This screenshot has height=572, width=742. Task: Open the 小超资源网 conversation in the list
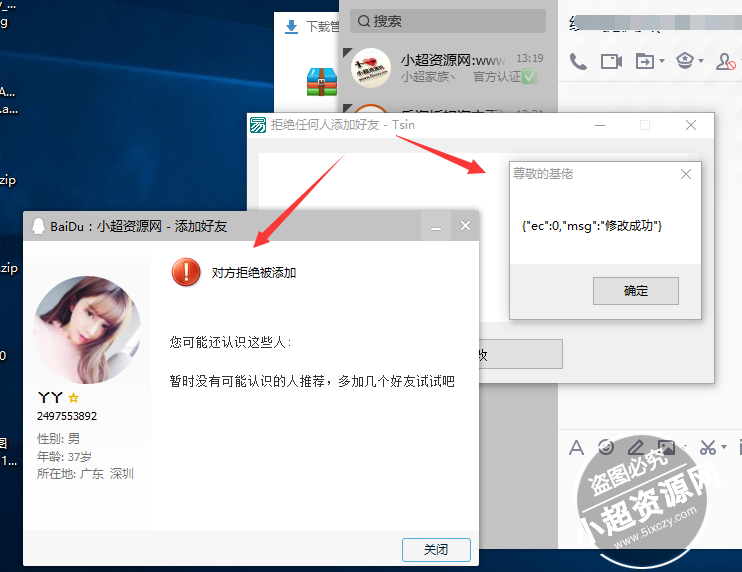448,68
